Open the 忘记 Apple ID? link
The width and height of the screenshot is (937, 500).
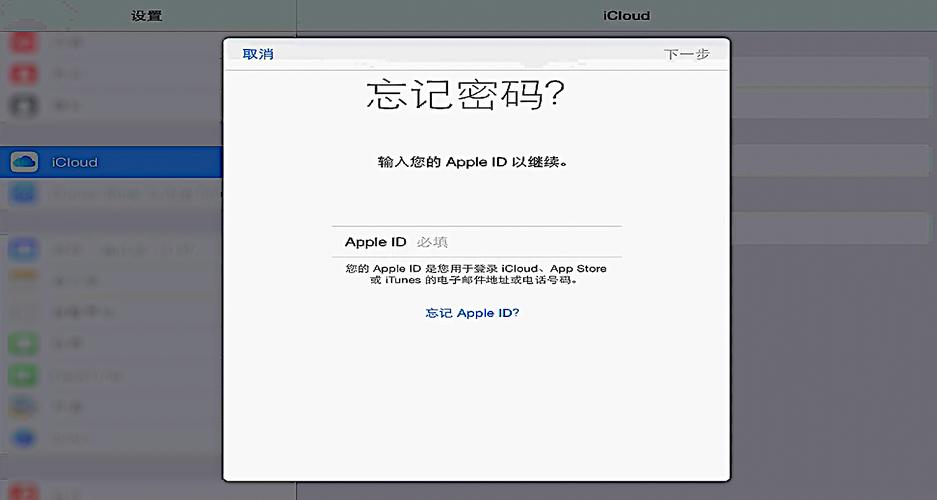point(472,313)
